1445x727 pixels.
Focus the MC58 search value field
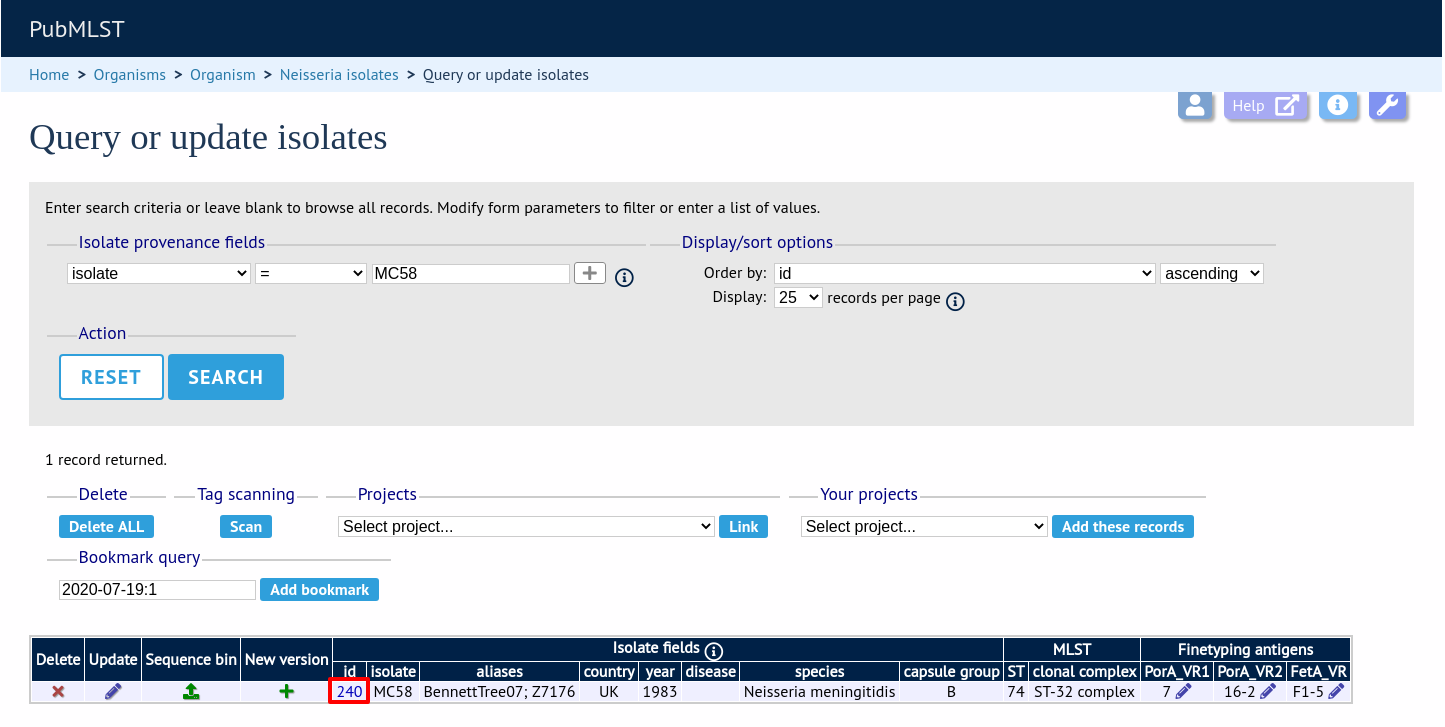pos(470,273)
